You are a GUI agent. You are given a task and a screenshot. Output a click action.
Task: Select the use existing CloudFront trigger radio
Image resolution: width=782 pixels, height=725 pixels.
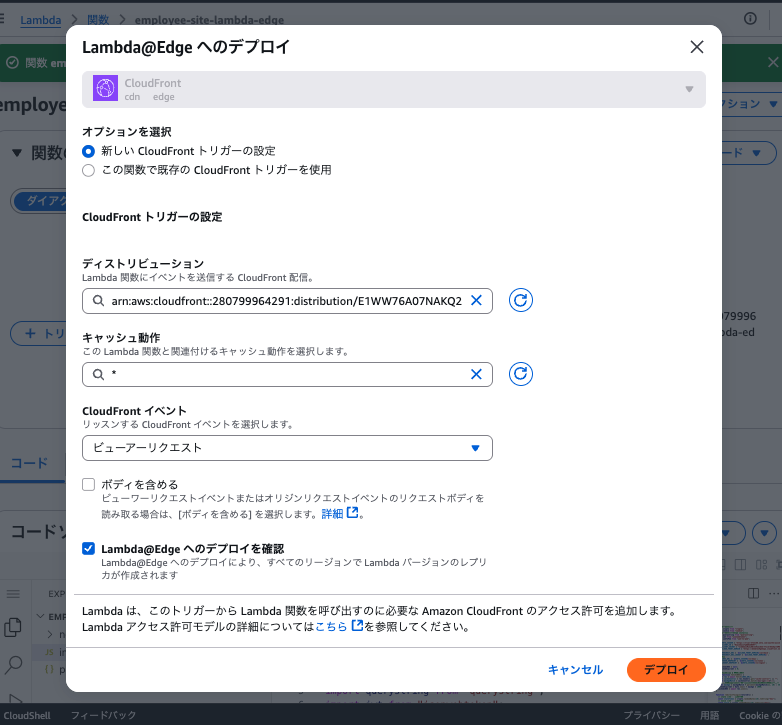point(88,171)
